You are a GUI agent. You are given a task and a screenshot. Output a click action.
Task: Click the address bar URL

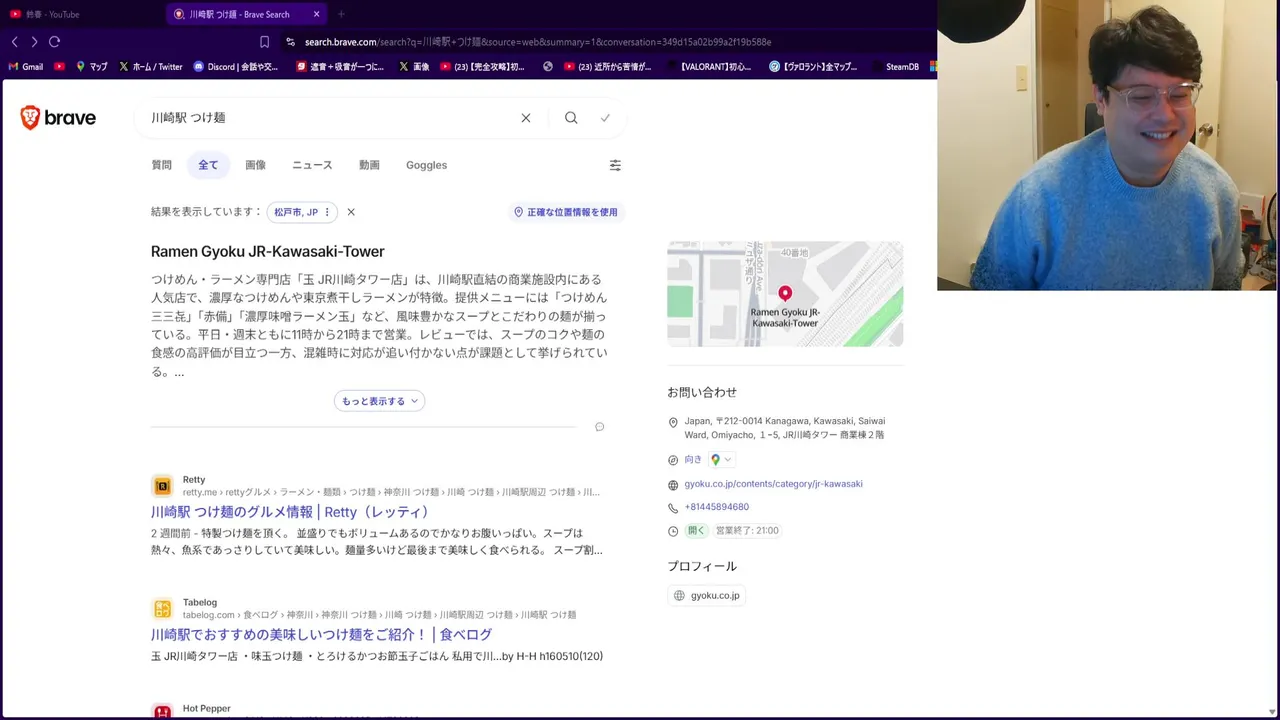pos(538,42)
